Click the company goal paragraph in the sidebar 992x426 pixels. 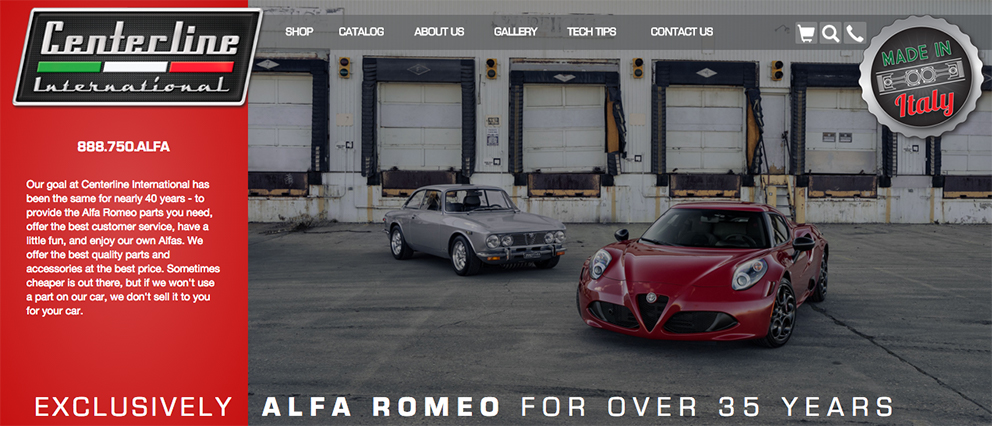click(x=123, y=247)
